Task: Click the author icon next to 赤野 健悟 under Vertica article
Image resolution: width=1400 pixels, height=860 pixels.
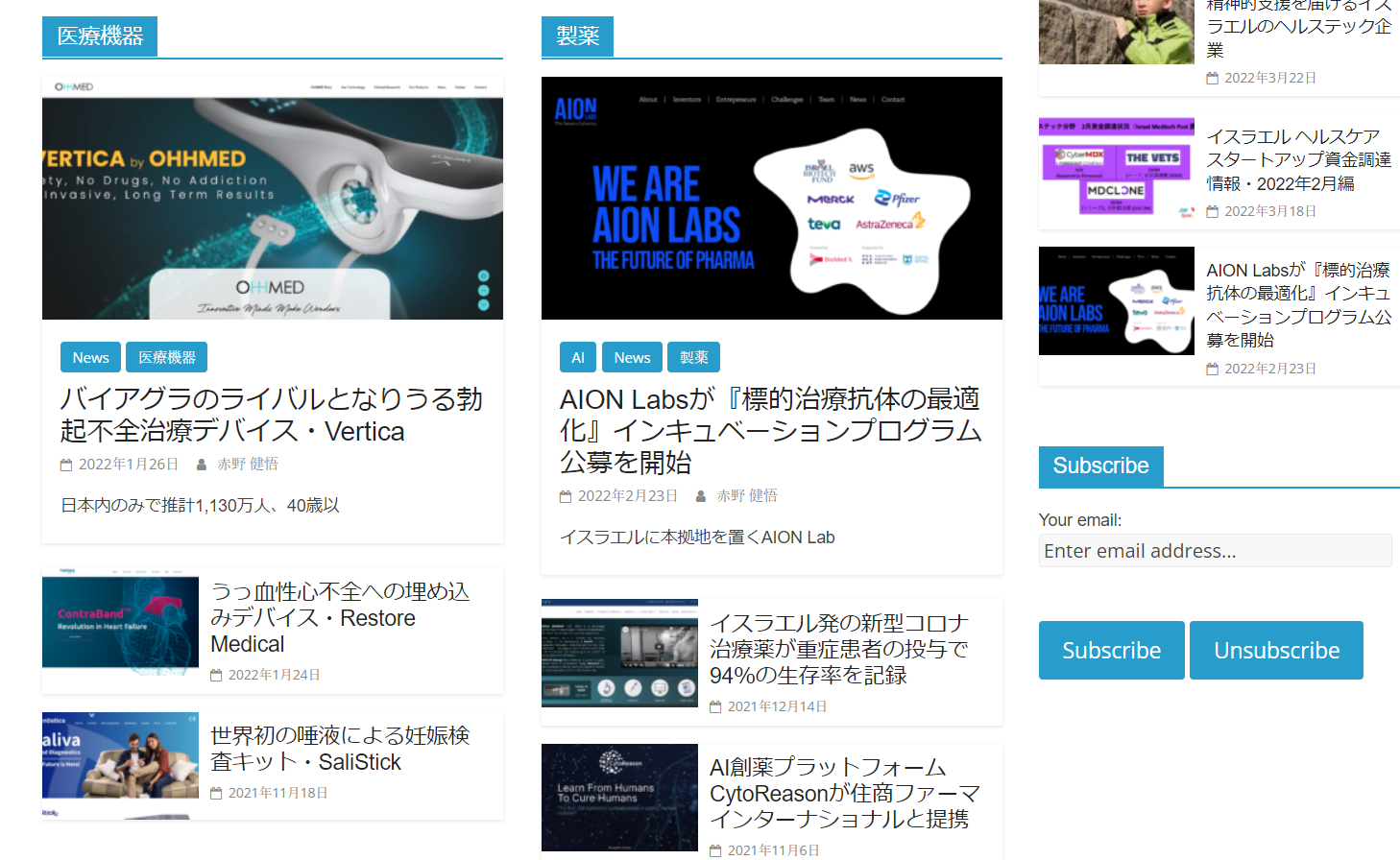Action: pos(202,465)
